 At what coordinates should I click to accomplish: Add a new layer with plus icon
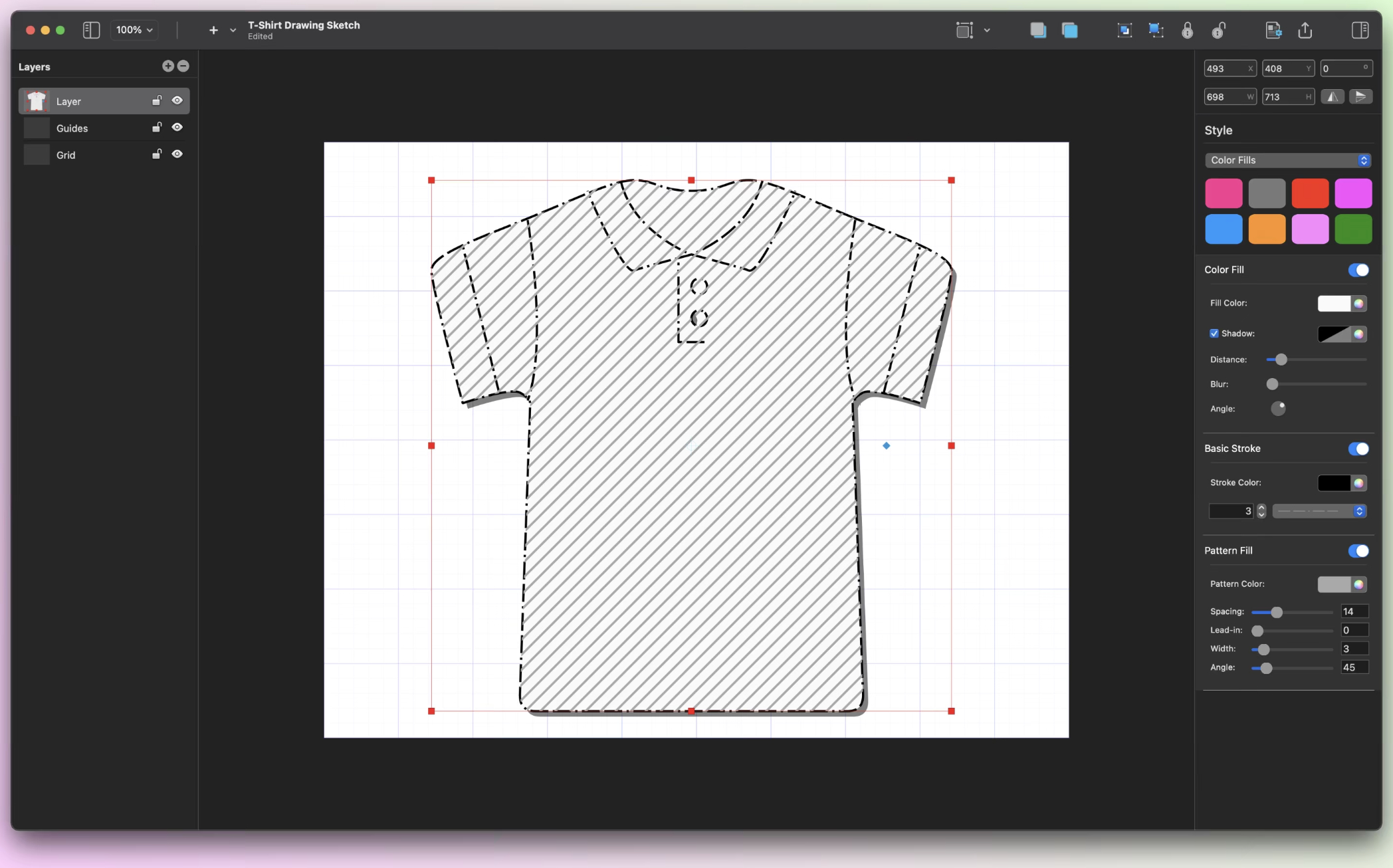167,66
